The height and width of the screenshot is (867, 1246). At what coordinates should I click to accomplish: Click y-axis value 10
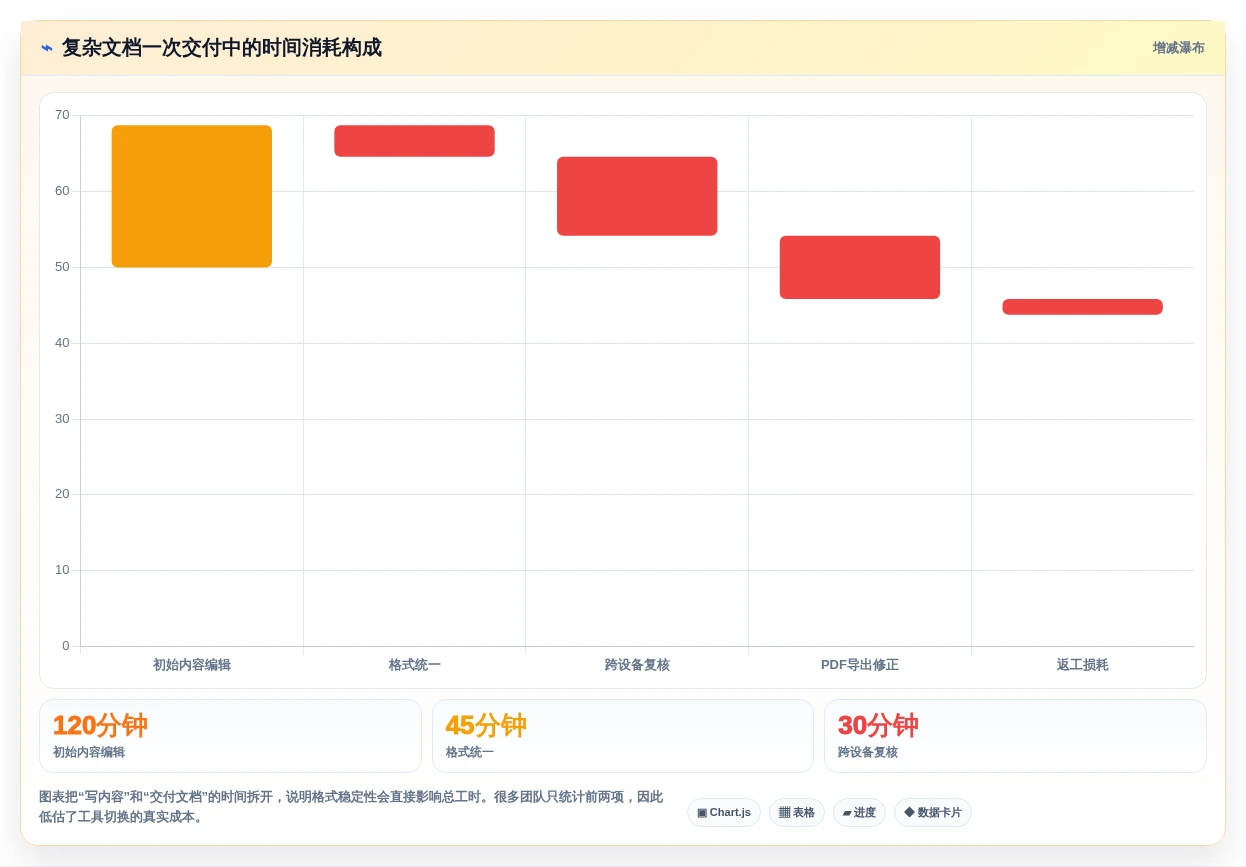point(63,570)
